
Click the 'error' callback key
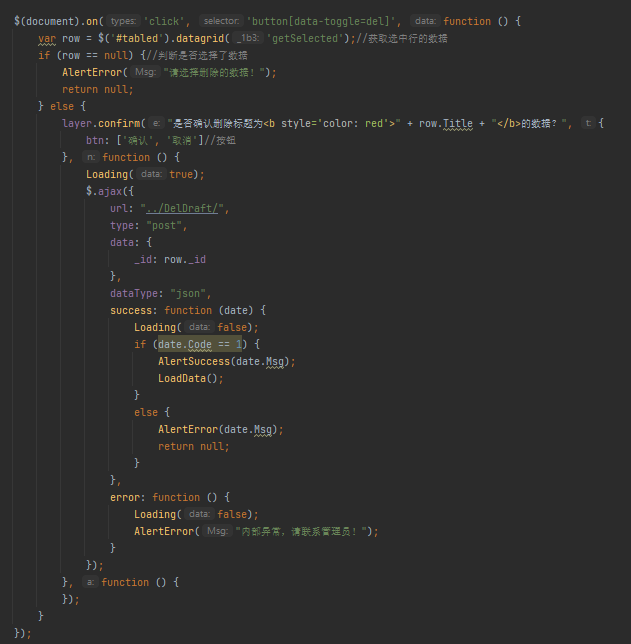tap(125, 497)
